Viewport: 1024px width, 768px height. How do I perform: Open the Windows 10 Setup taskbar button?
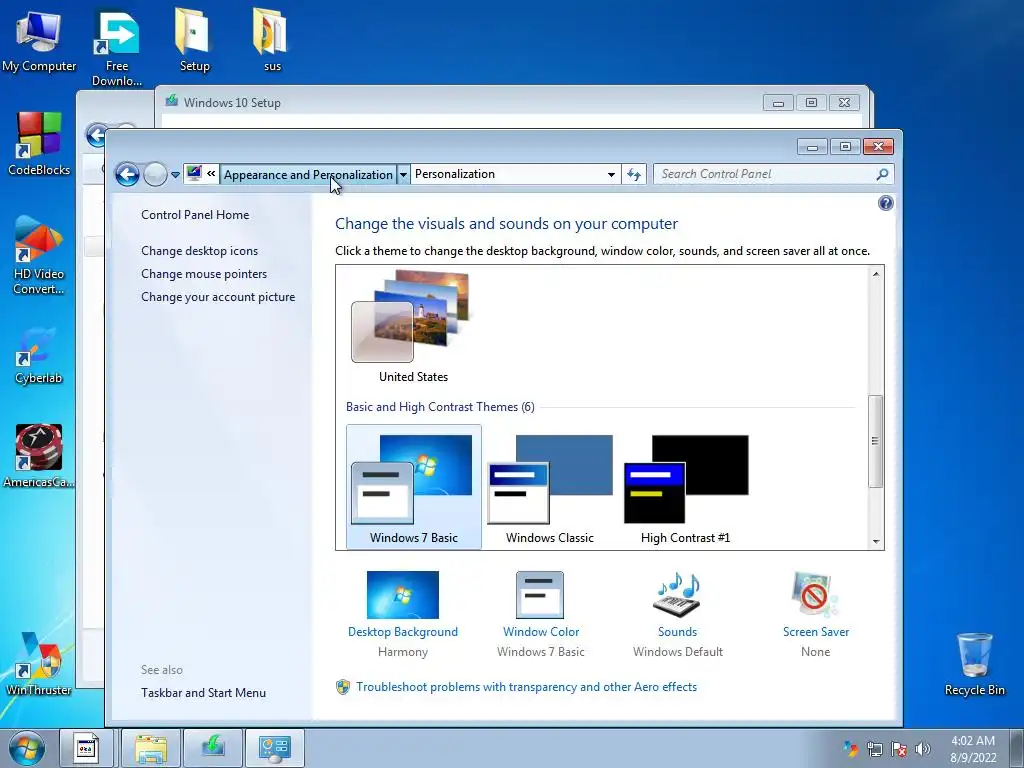click(213, 748)
